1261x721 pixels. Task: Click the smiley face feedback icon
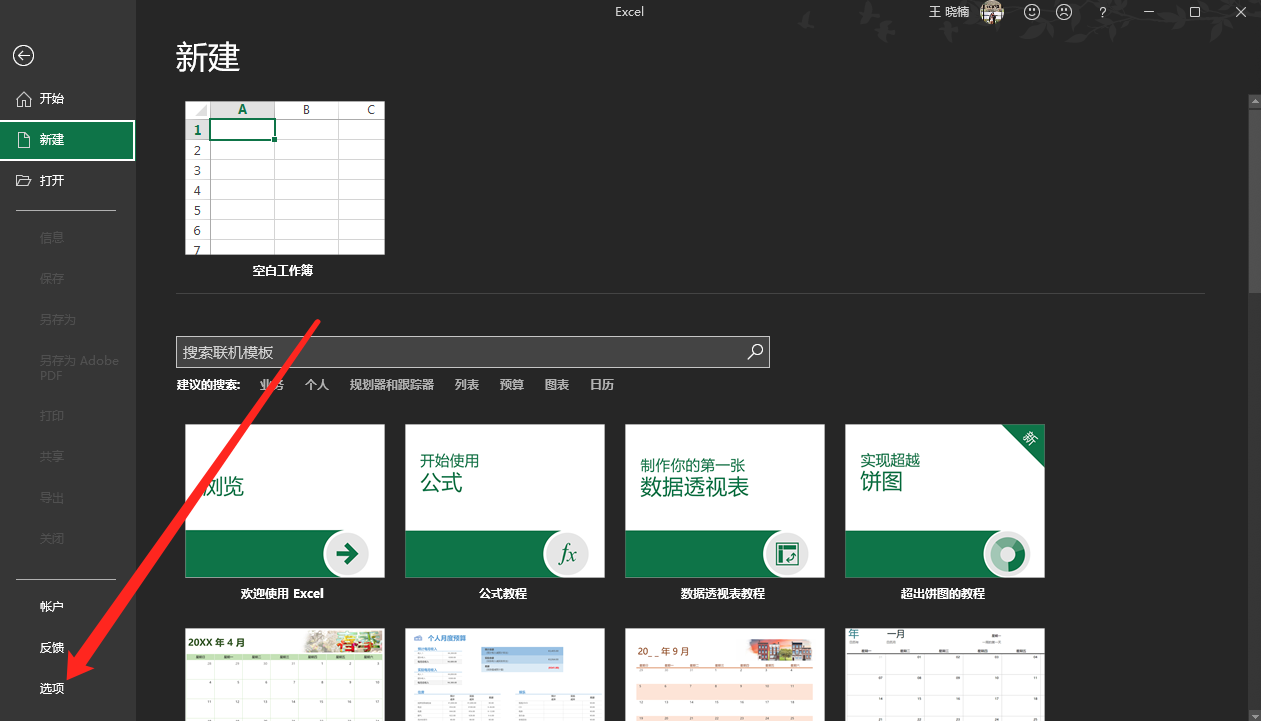pyautogui.click(x=1032, y=12)
